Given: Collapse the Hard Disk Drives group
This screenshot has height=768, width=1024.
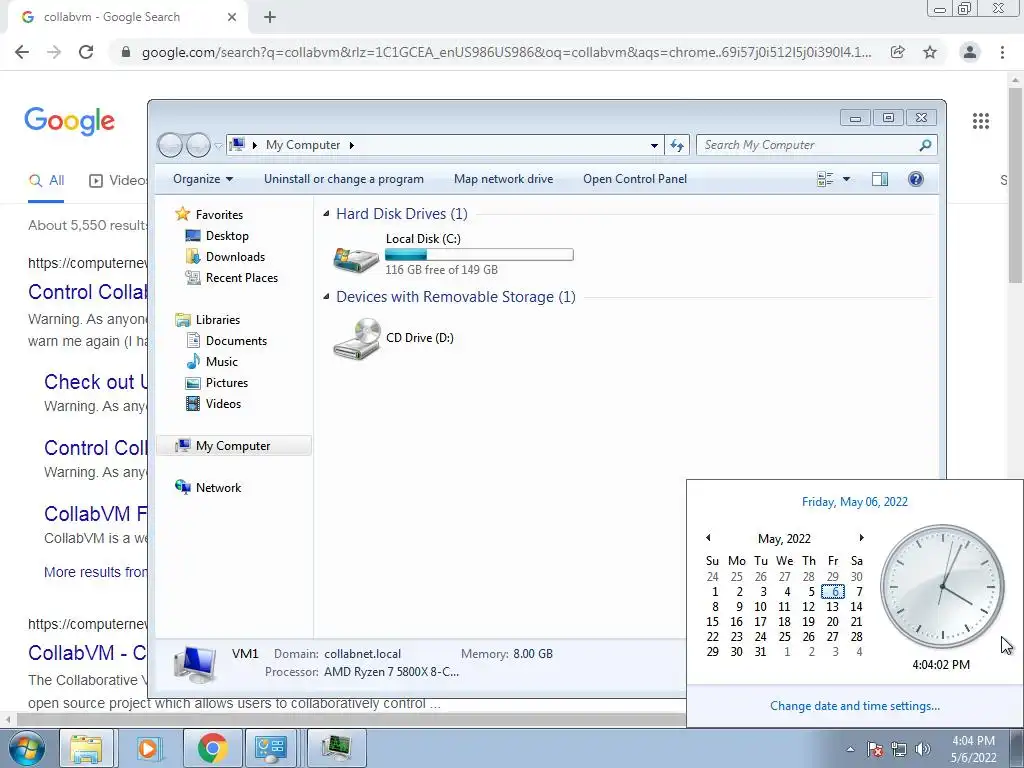Looking at the screenshot, I should 327,214.
